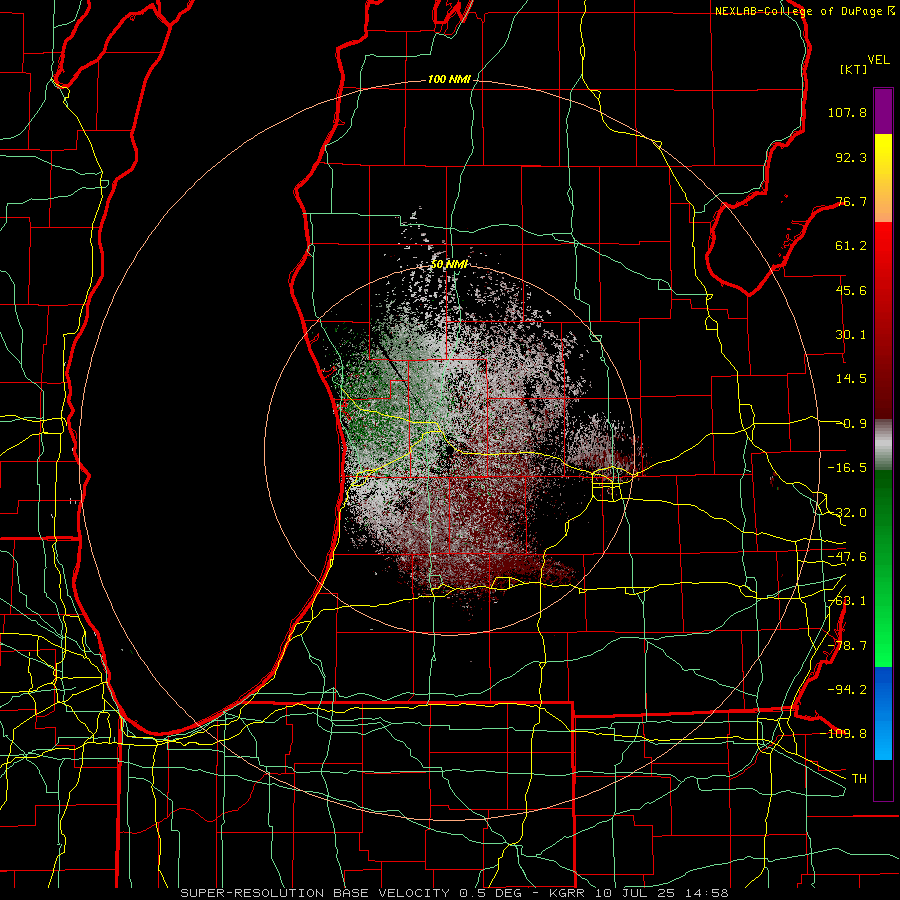Click the TH threshold label
This screenshot has height=900, width=900.
[x=859, y=778]
